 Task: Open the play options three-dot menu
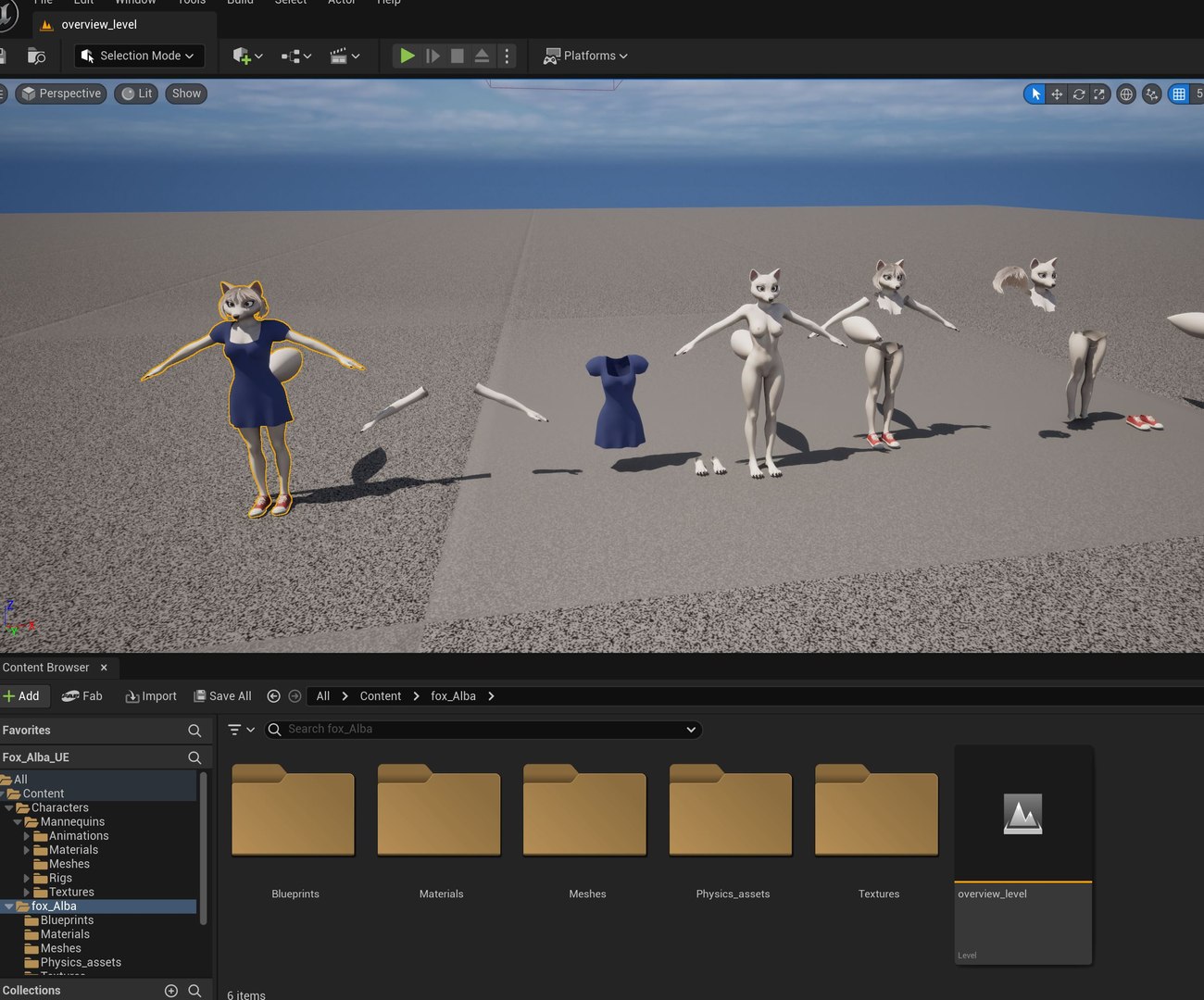click(x=507, y=56)
